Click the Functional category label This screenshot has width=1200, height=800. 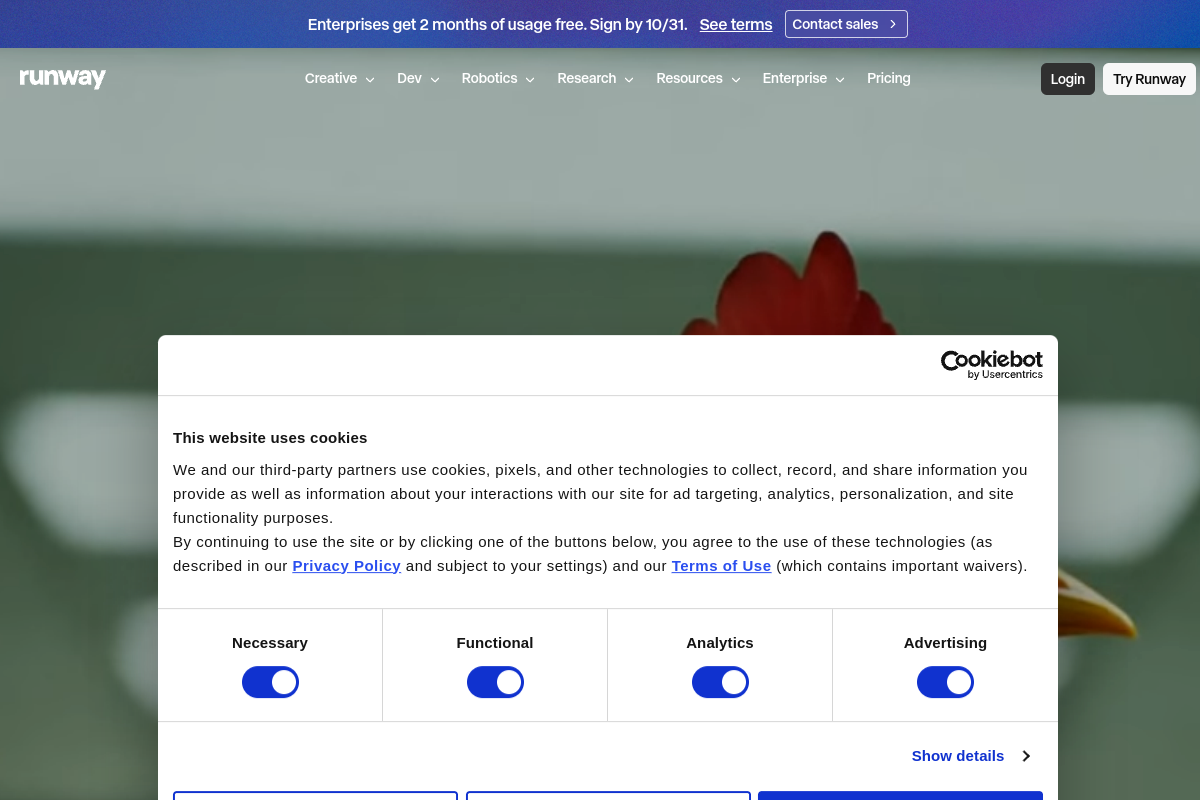coord(495,643)
